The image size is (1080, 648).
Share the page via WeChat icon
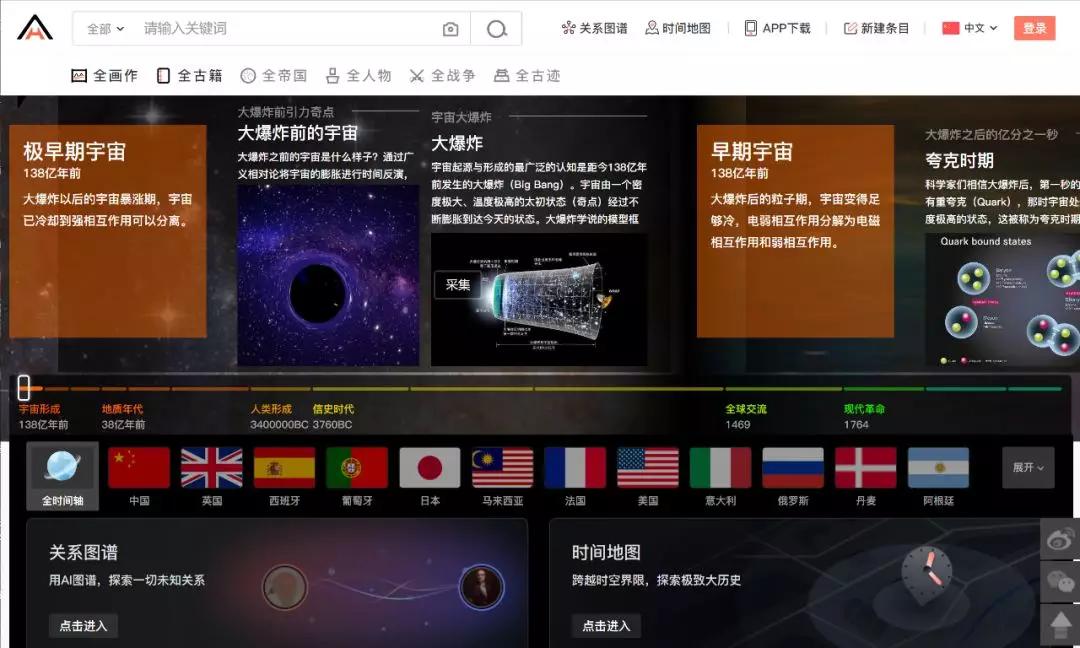click(1063, 580)
